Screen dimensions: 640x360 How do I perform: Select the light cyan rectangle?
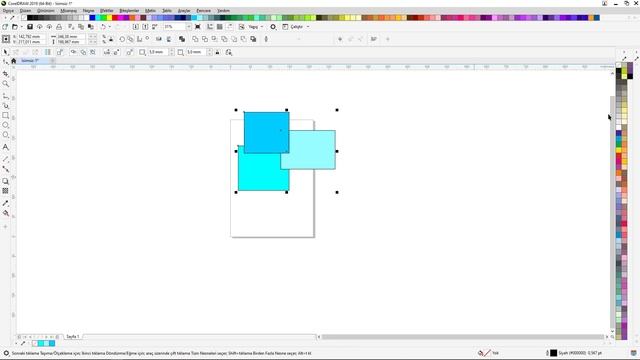[313, 150]
